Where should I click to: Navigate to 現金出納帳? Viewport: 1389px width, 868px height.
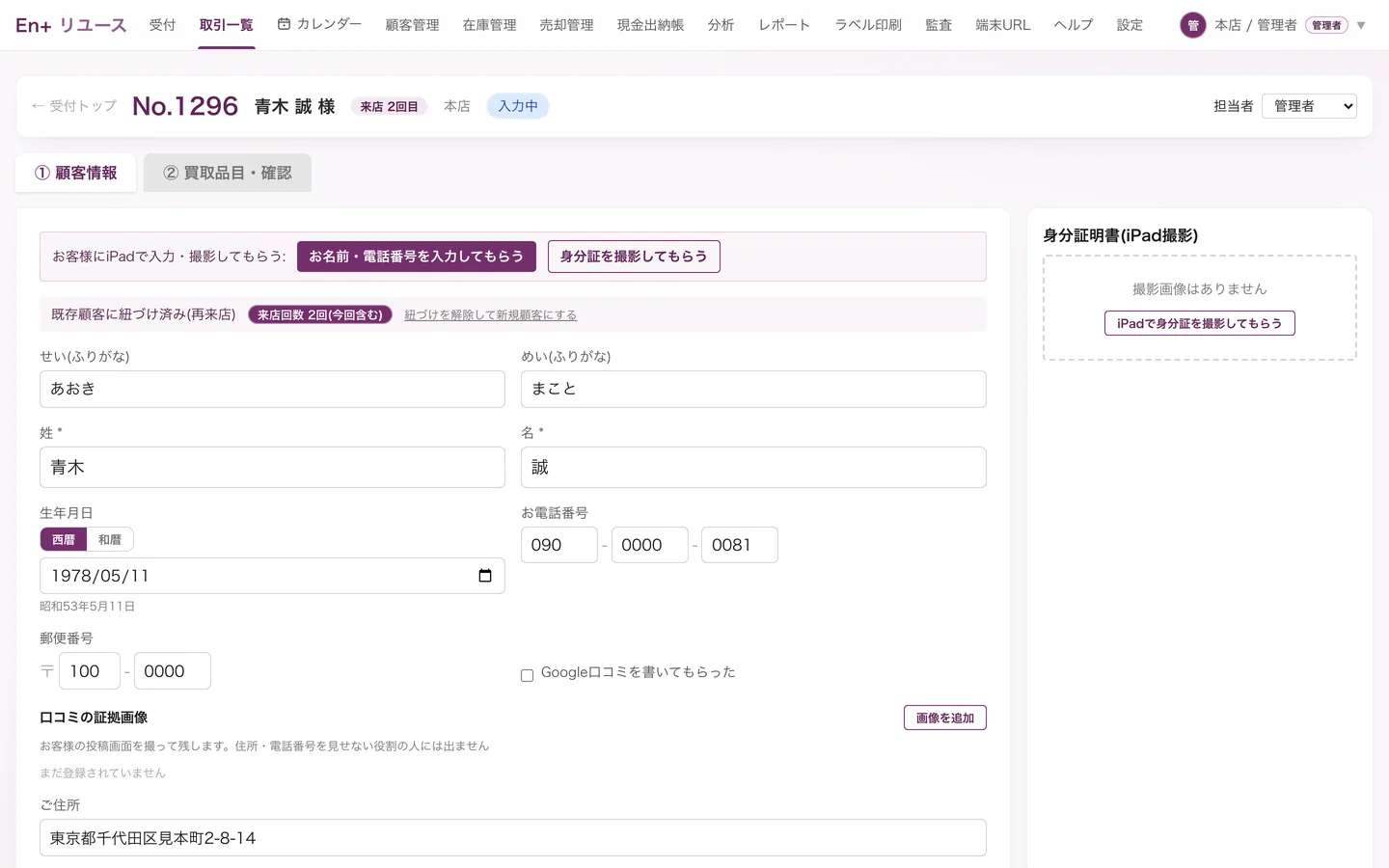coord(650,25)
